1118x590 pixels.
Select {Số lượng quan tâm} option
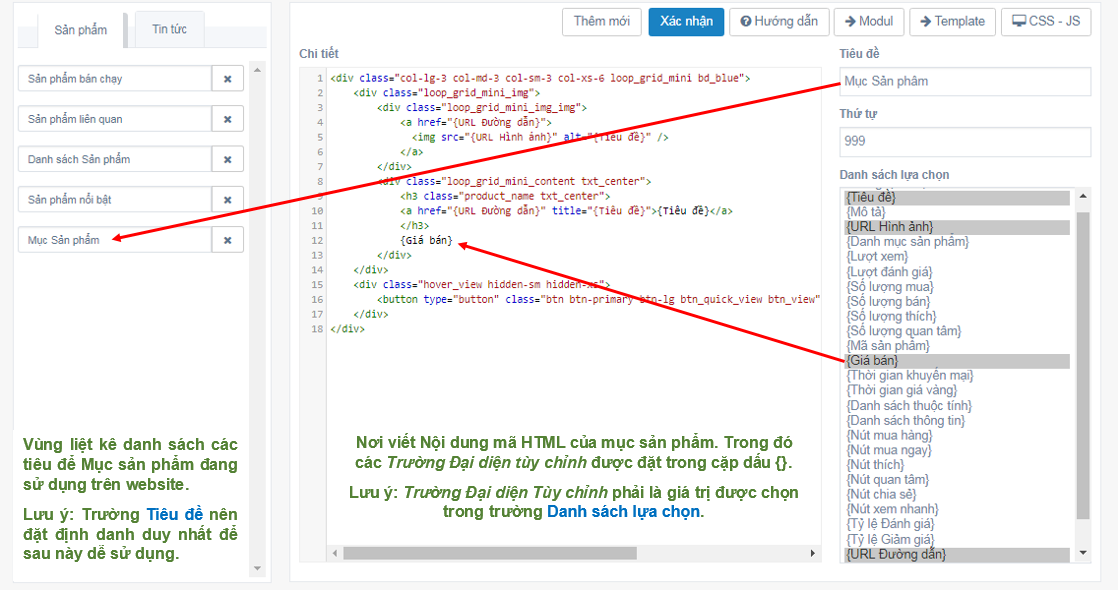pos(957,331)
